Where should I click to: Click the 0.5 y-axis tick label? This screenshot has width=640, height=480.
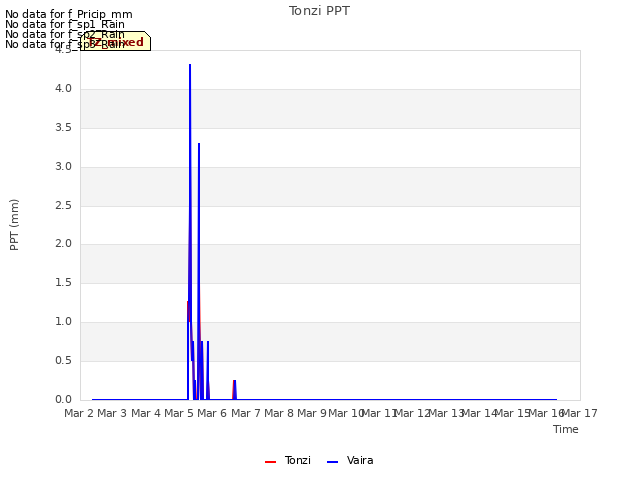point(63,360)
